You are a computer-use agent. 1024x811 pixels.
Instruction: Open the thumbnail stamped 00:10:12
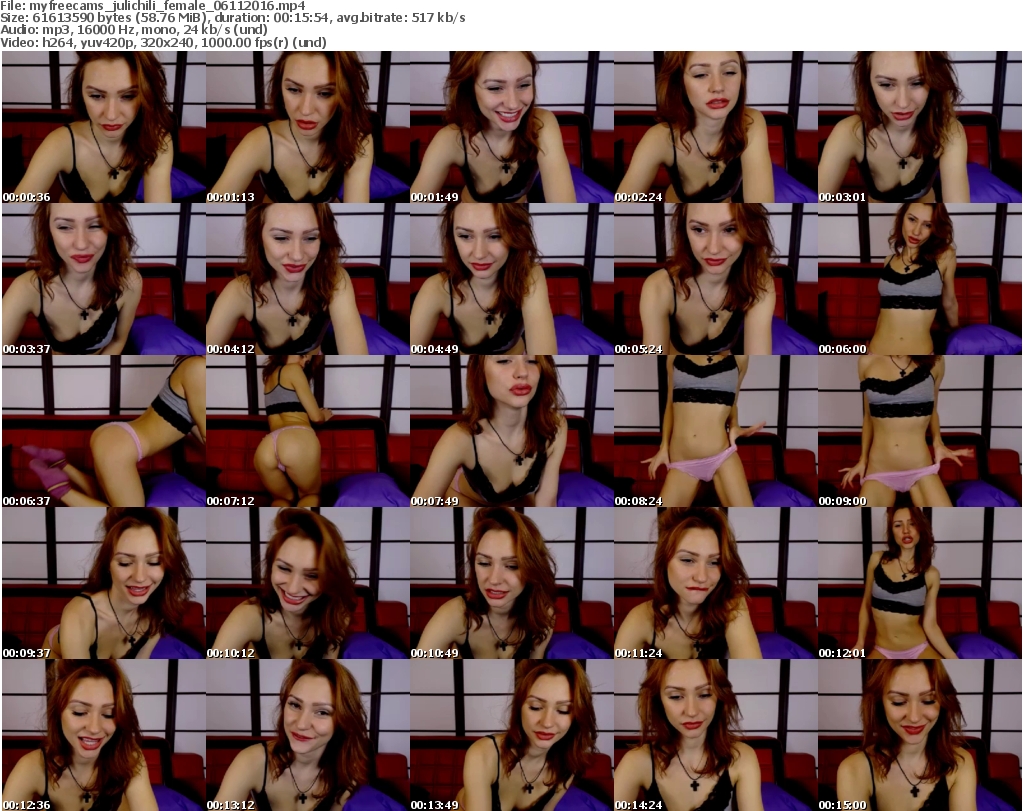pos(308,584)
